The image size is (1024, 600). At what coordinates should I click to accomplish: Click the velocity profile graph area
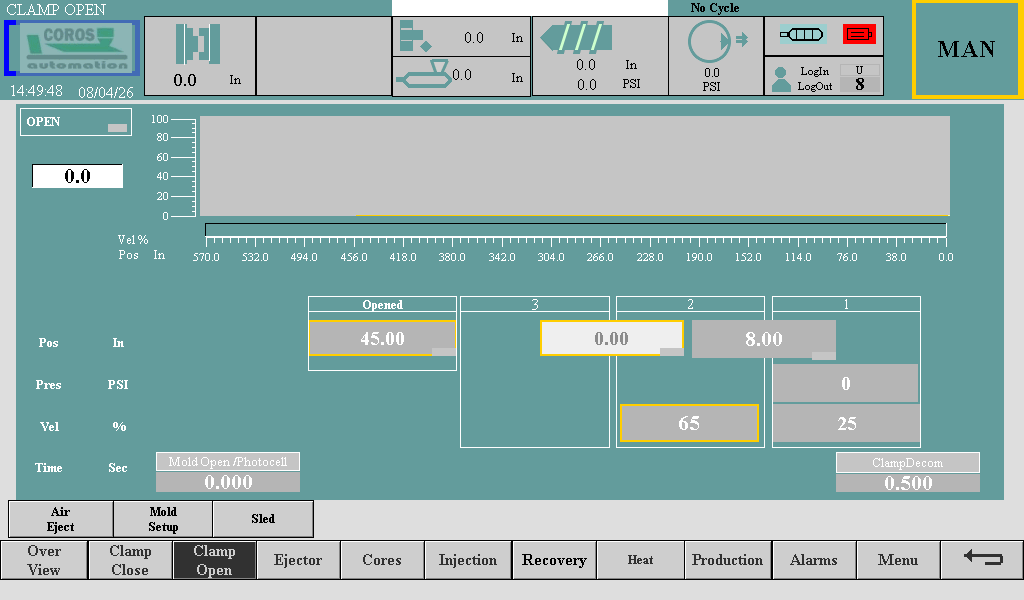point(574,166)
